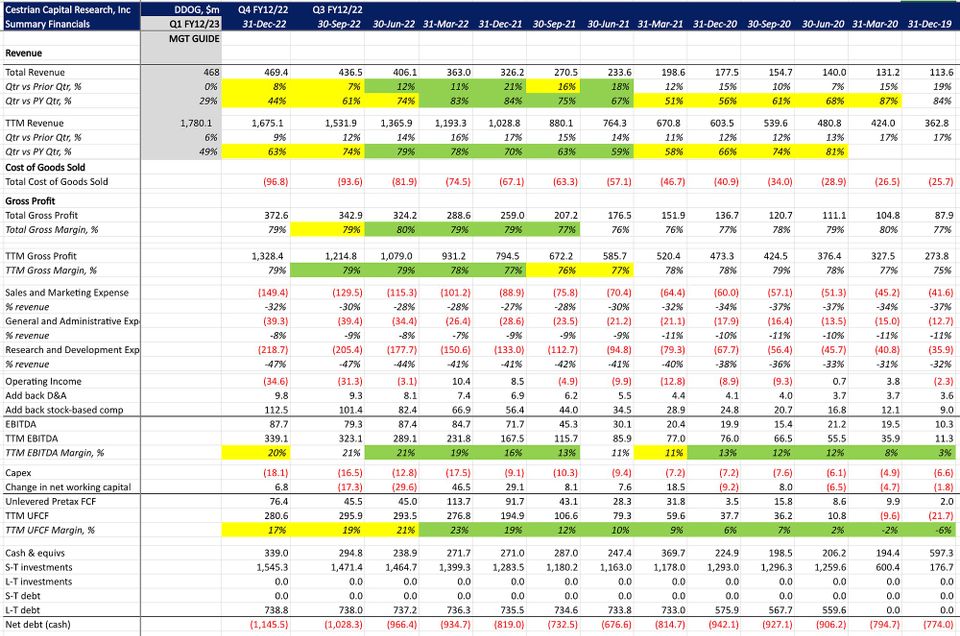The height and width of the screenshot is (636, 960).
Task: Select the Total Revenue 469.4 cell
Action: pos(257,72)
